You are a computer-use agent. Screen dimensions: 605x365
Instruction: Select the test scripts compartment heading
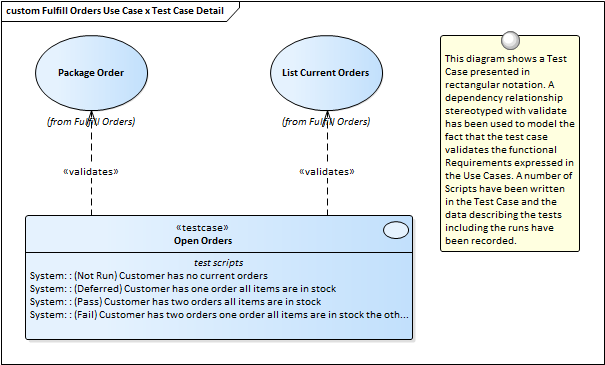[x=218, y=263]
